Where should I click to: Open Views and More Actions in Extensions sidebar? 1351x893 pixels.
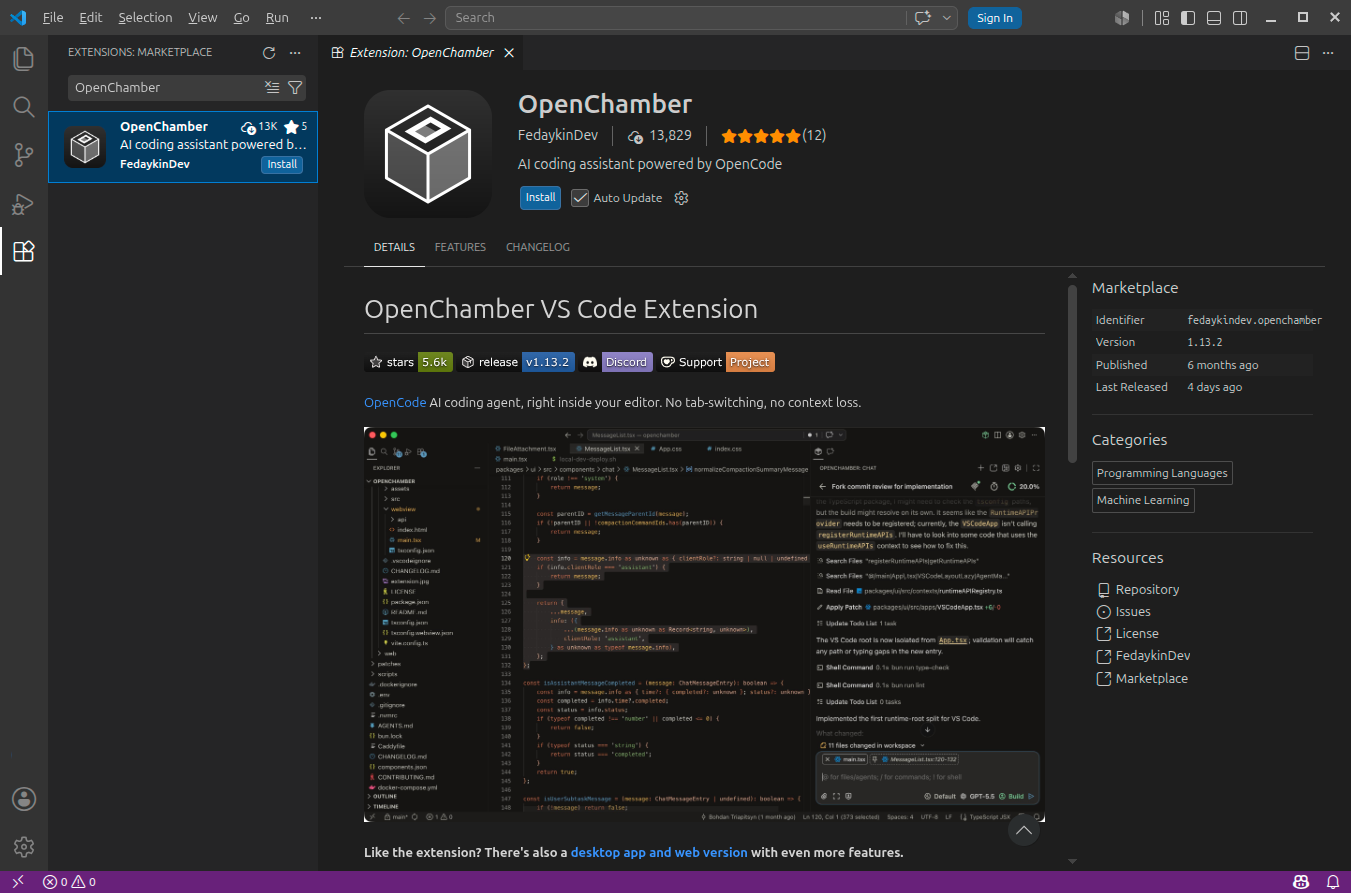(x=295, y=53)
